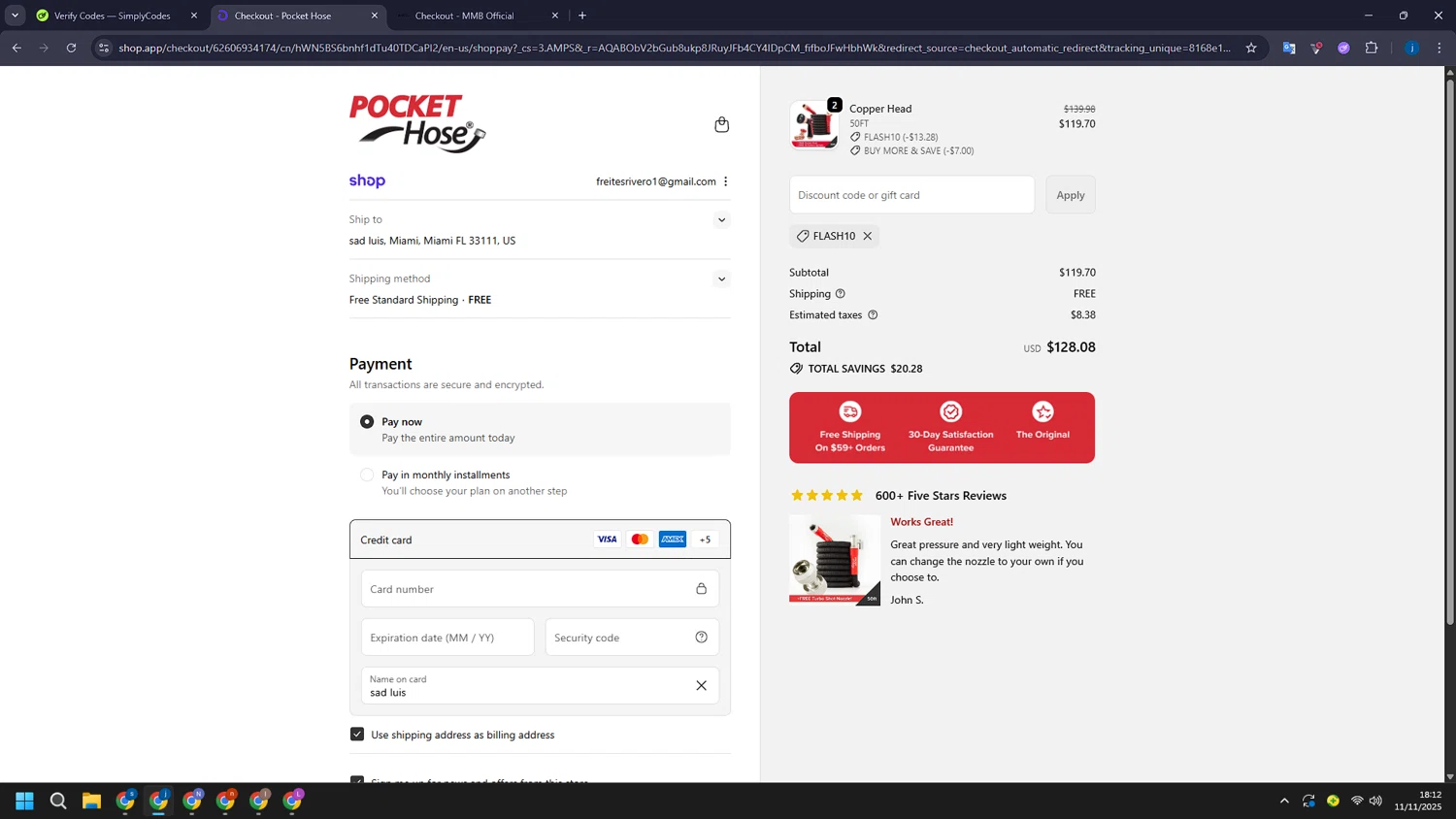This screenshot has width=1456, height=819.
Task: Open File Explorer from taskbar
Action: (x=91, y=801)
